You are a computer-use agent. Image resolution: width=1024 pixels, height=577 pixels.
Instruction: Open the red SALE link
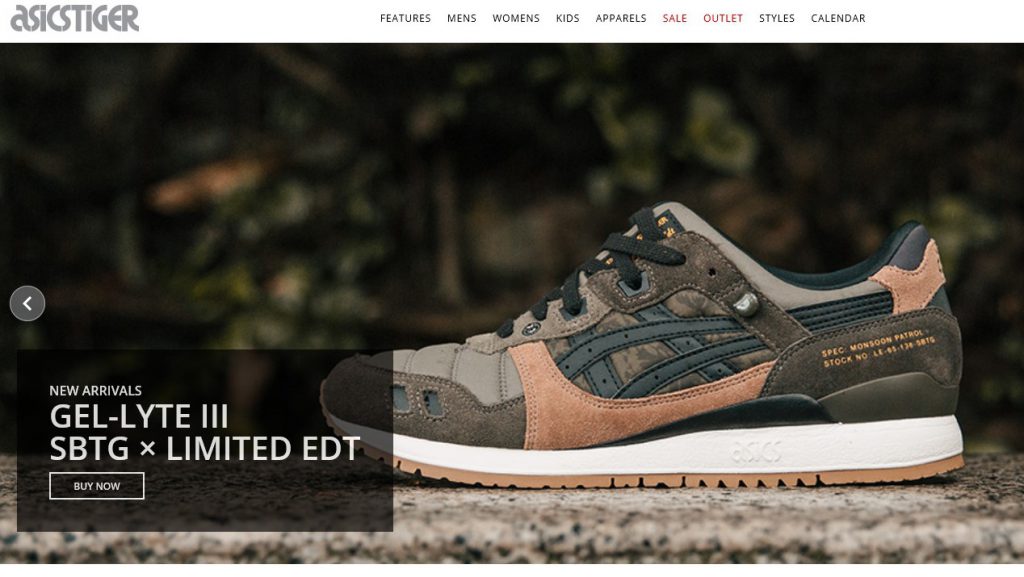675,18
